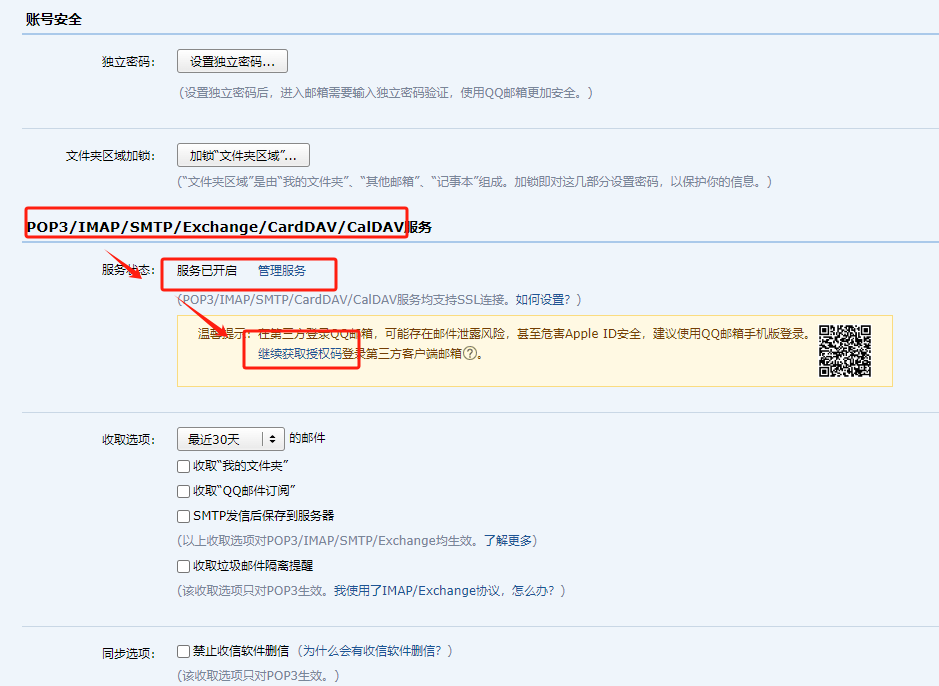Click the POP3/IMAP/SMTP/Exchange/CardDAV/CalDAV服务 heading
Screen dimensions: 939x686
coord(229,227)
